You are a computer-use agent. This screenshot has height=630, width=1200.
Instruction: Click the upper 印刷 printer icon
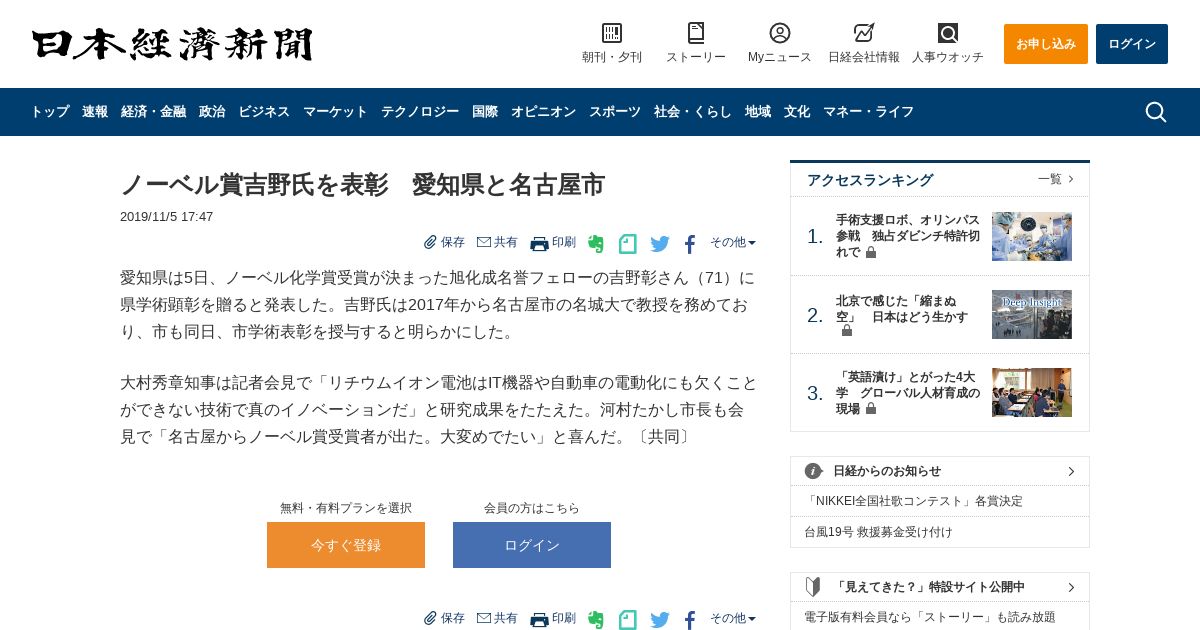pos(539,243)
